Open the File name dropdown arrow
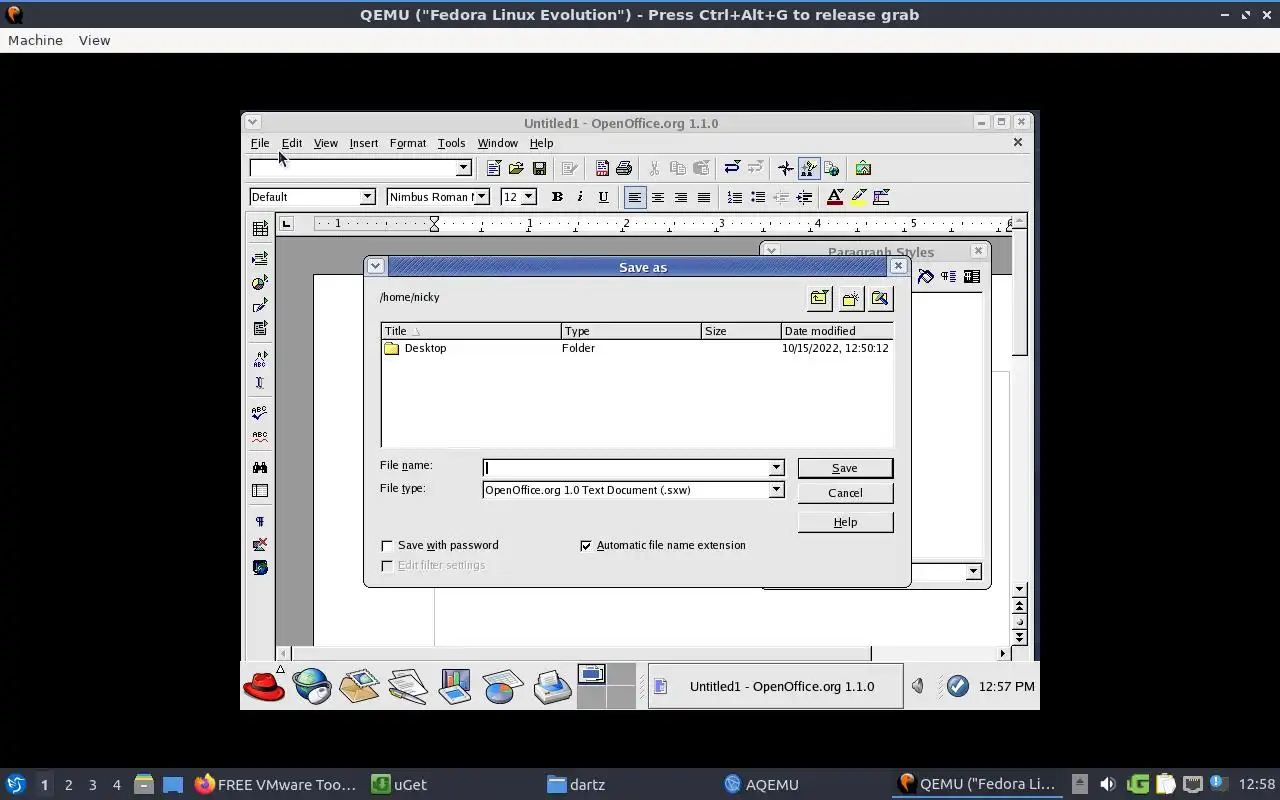 pyautogui.click(x=776, y=468)
